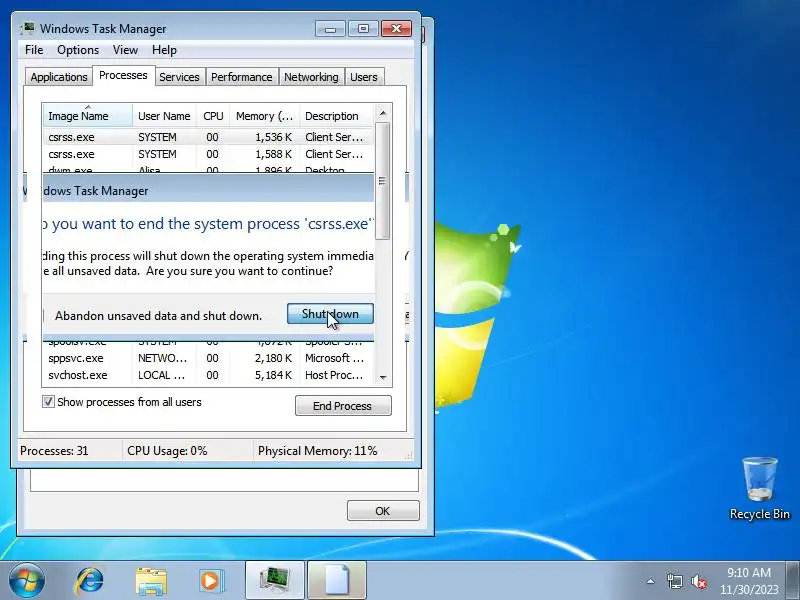This screenshot has width=800, height=600.
Task: Click process list scroll down arrow
Action: [x=383, y=378]
